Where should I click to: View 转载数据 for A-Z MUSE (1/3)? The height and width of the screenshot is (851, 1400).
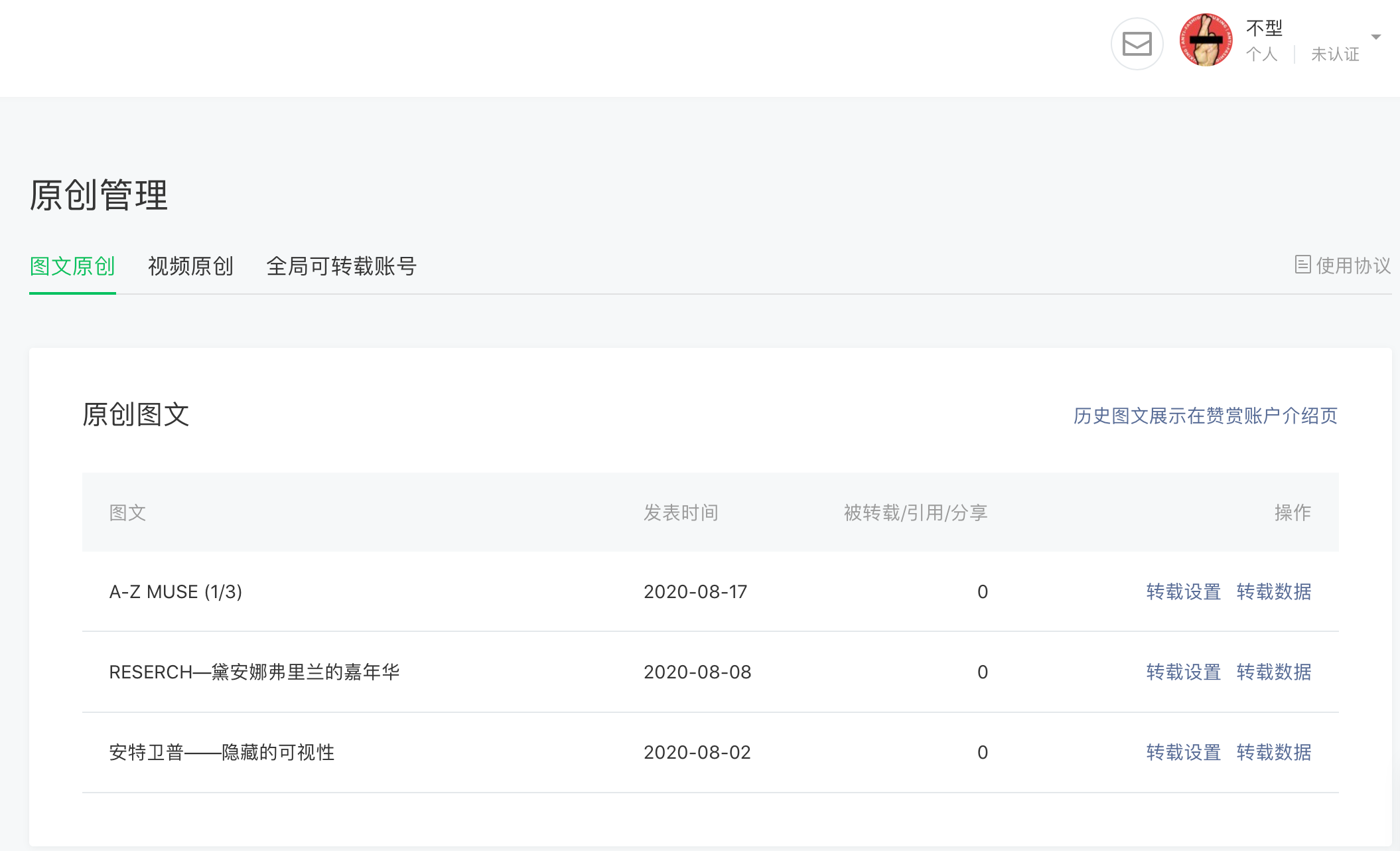(1273, 591)
